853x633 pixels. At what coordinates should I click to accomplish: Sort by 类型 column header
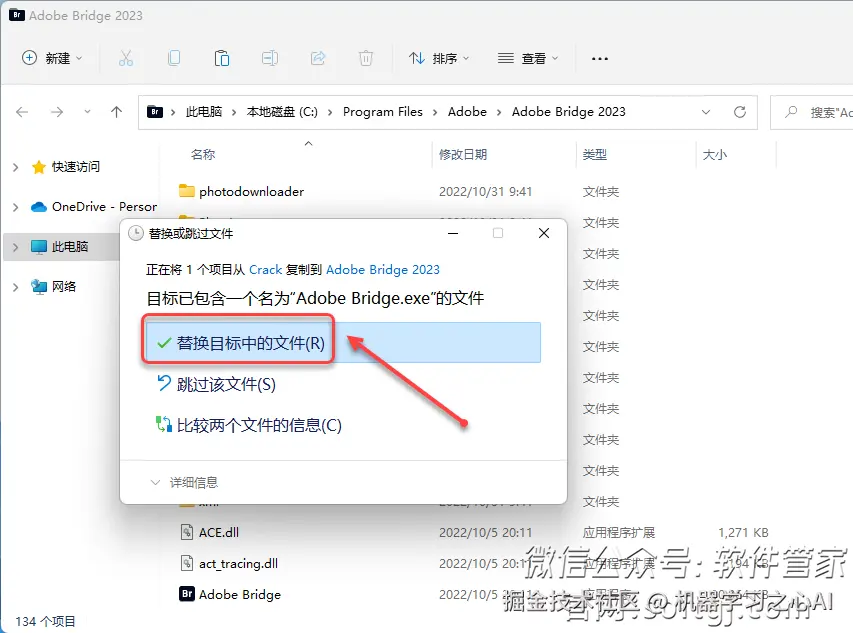coord(595,154)
